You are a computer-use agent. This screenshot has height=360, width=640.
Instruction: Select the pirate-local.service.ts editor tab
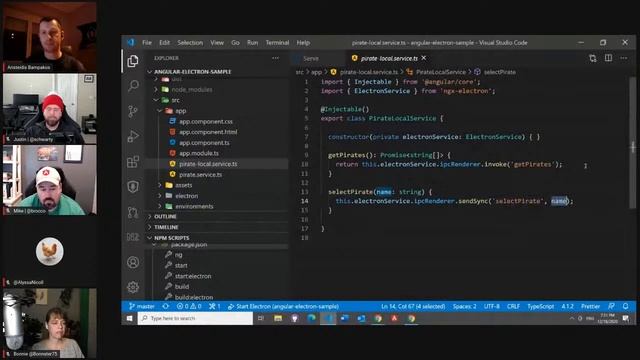point(389,58)
